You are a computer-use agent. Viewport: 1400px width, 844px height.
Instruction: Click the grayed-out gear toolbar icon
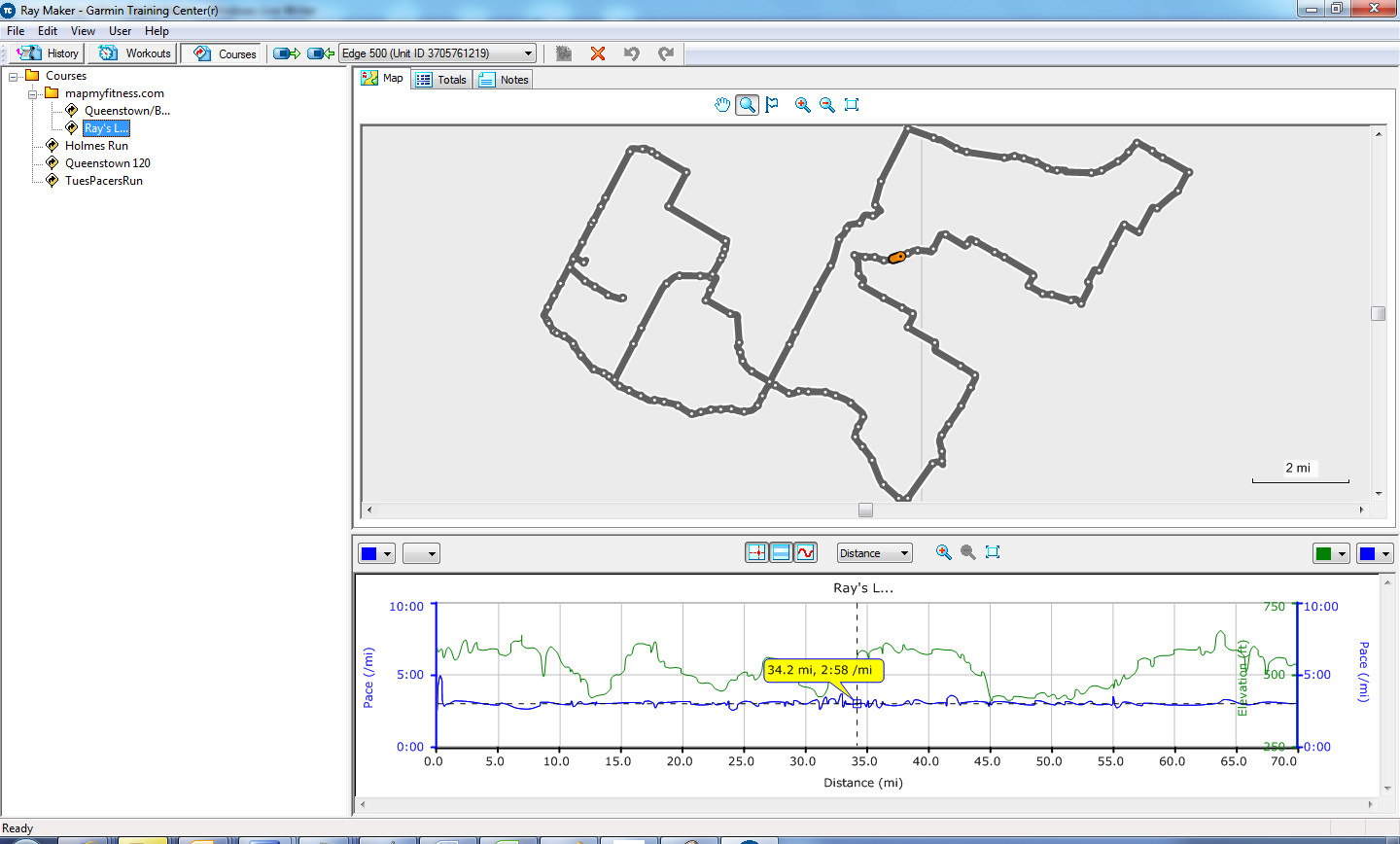pyautogui.click(x=564, y=53)
